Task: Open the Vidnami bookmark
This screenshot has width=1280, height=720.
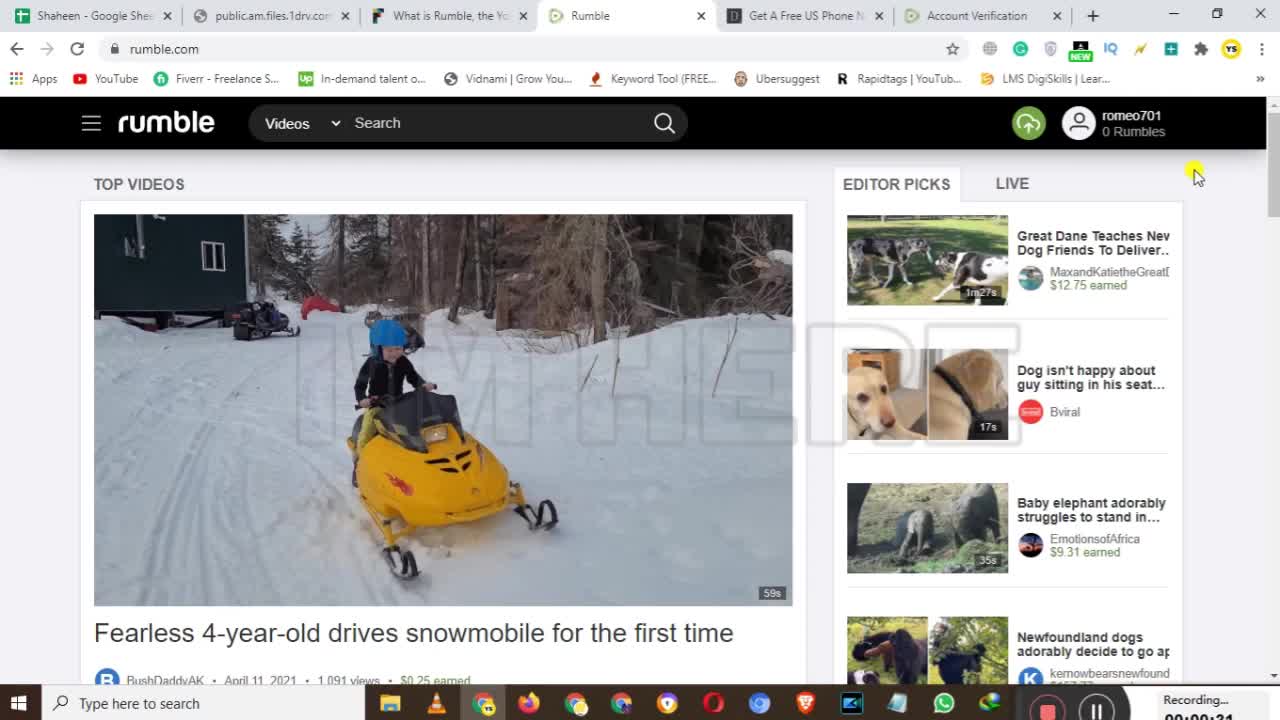Action: (x=507, y=79)
